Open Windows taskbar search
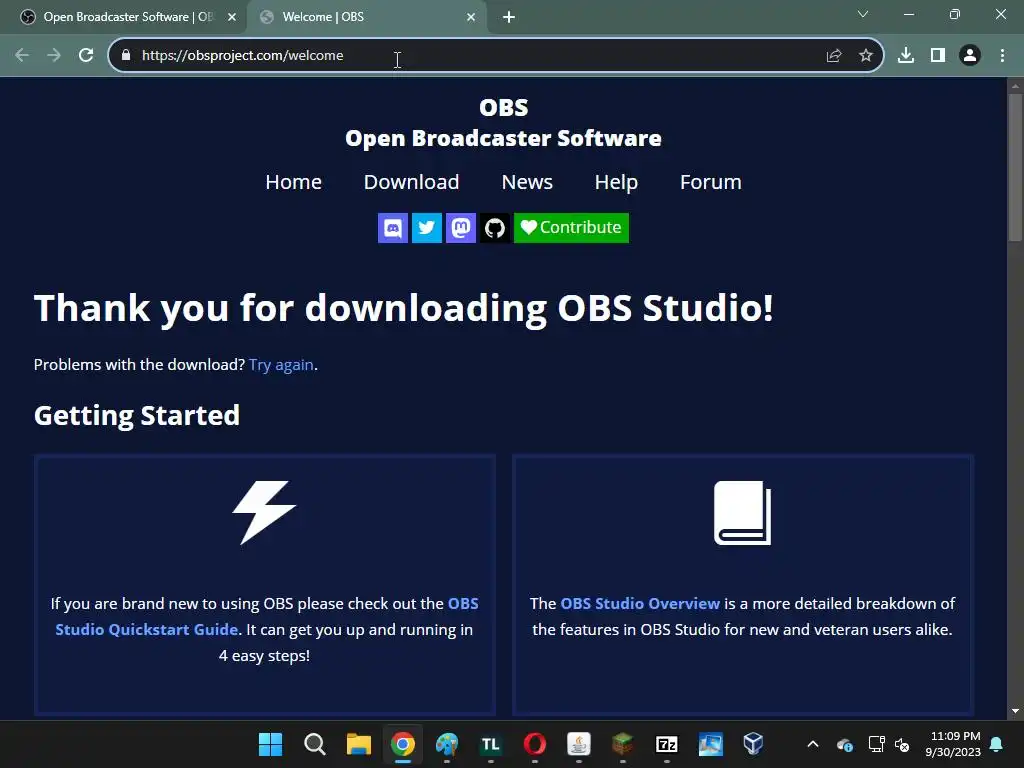This screenshot has width=1024, height=768. [x=315, y=744]
